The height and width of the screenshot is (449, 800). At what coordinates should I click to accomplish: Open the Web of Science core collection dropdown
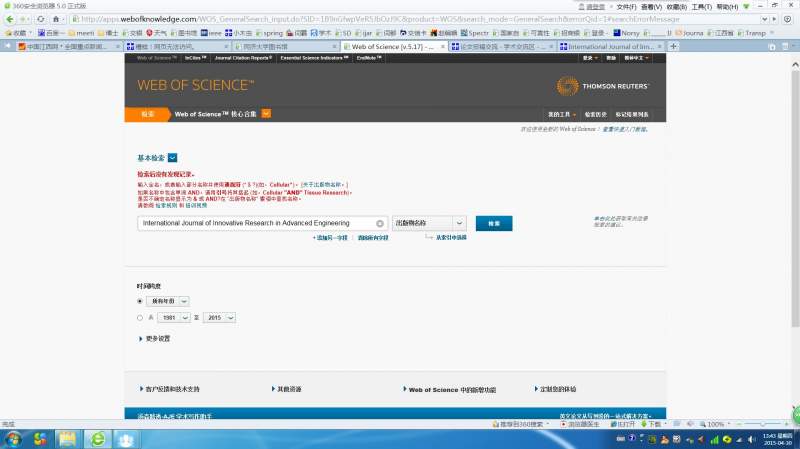tap(266, 113)
